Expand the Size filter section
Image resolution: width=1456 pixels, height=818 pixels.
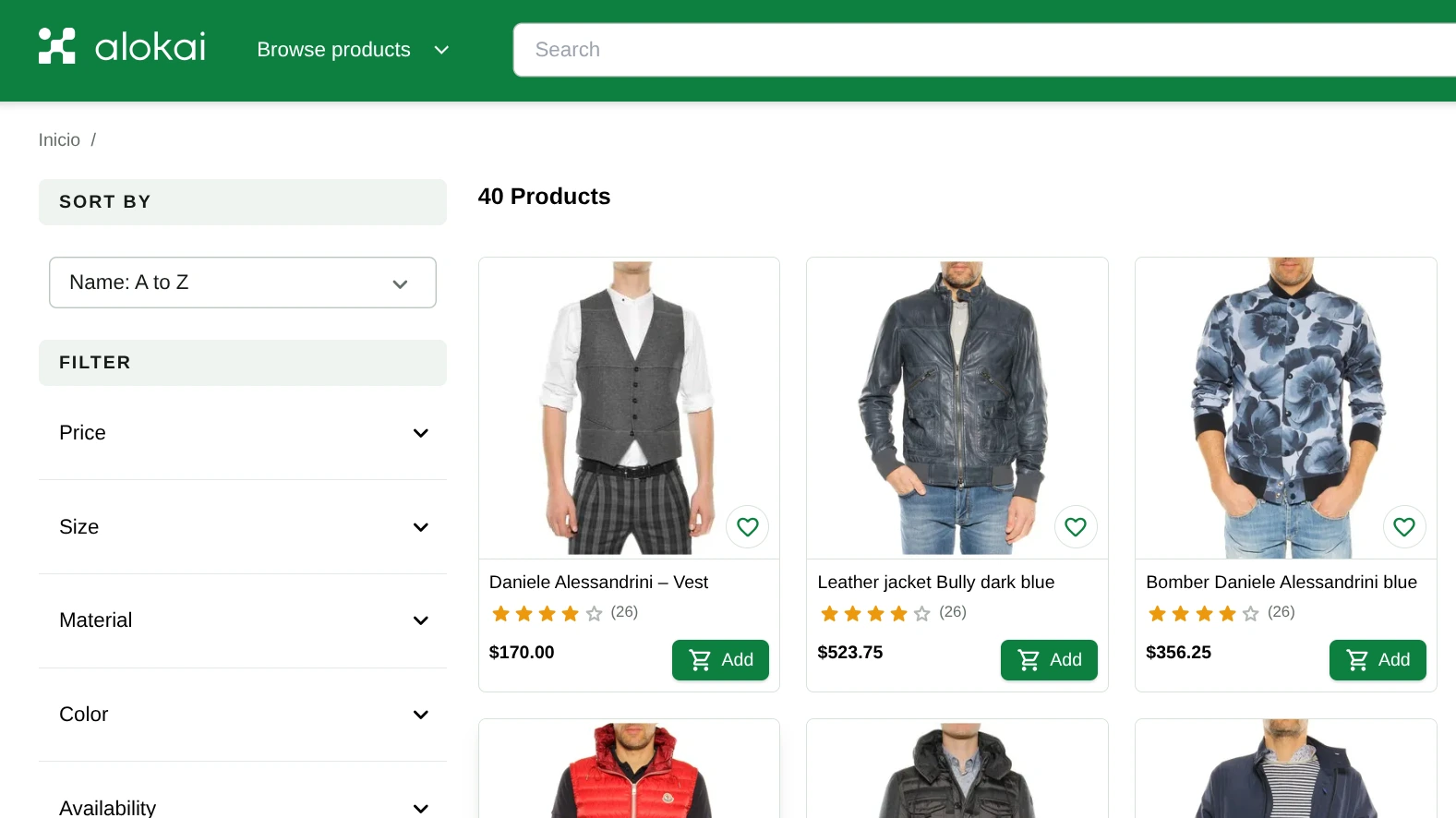tap(242, 527)
